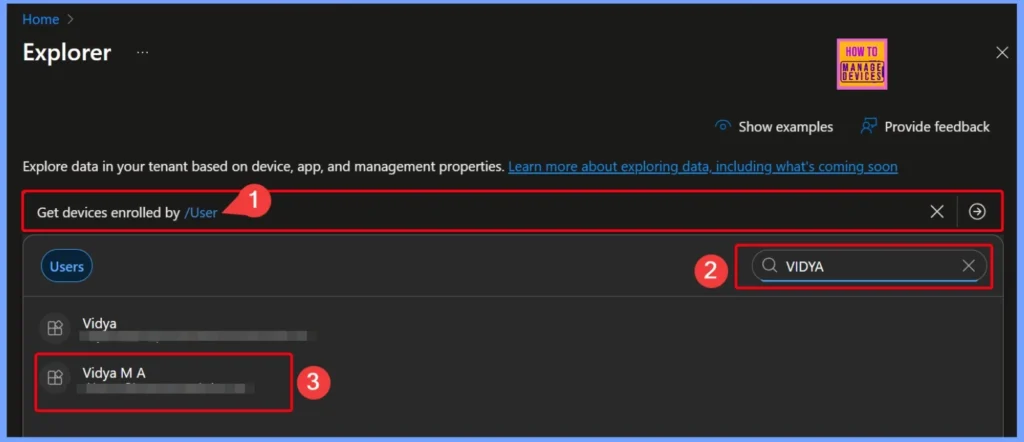Select the user named Vidya M A
1024x442 pixels.
click(x=114, y=373)
